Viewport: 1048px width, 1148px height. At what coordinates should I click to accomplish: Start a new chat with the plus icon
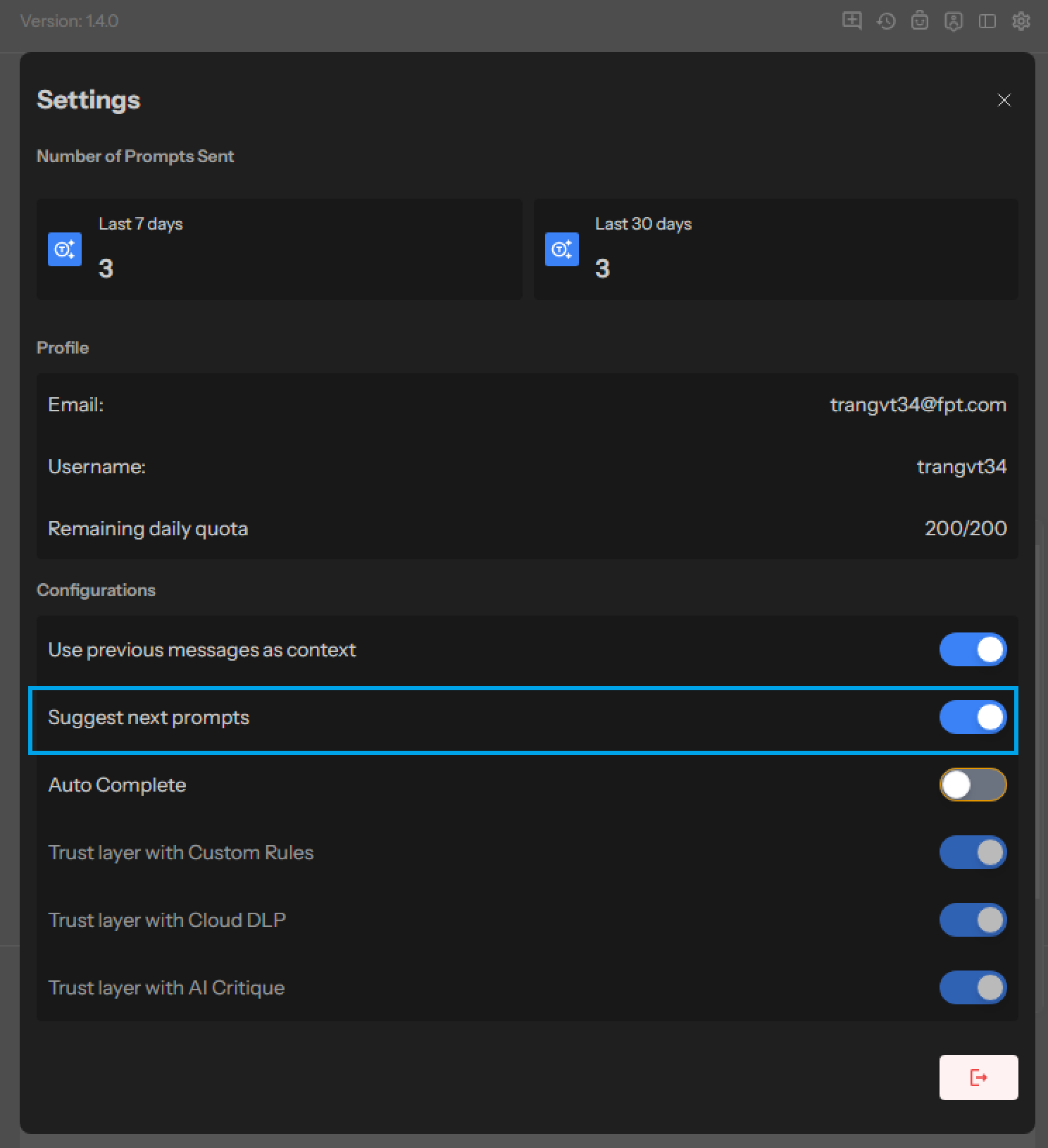[852, 21]
